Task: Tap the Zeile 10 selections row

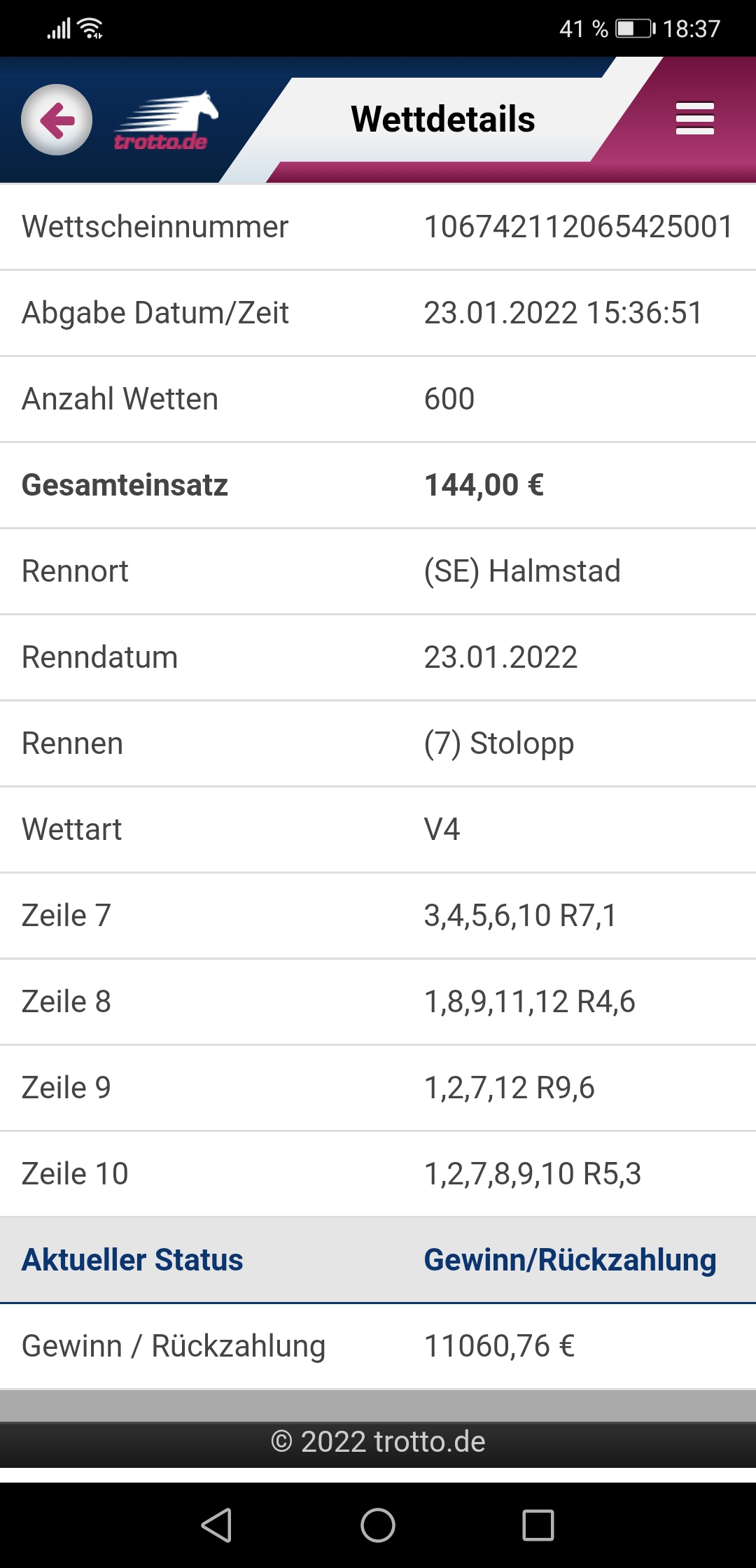Action: [x=378, y=1174]
